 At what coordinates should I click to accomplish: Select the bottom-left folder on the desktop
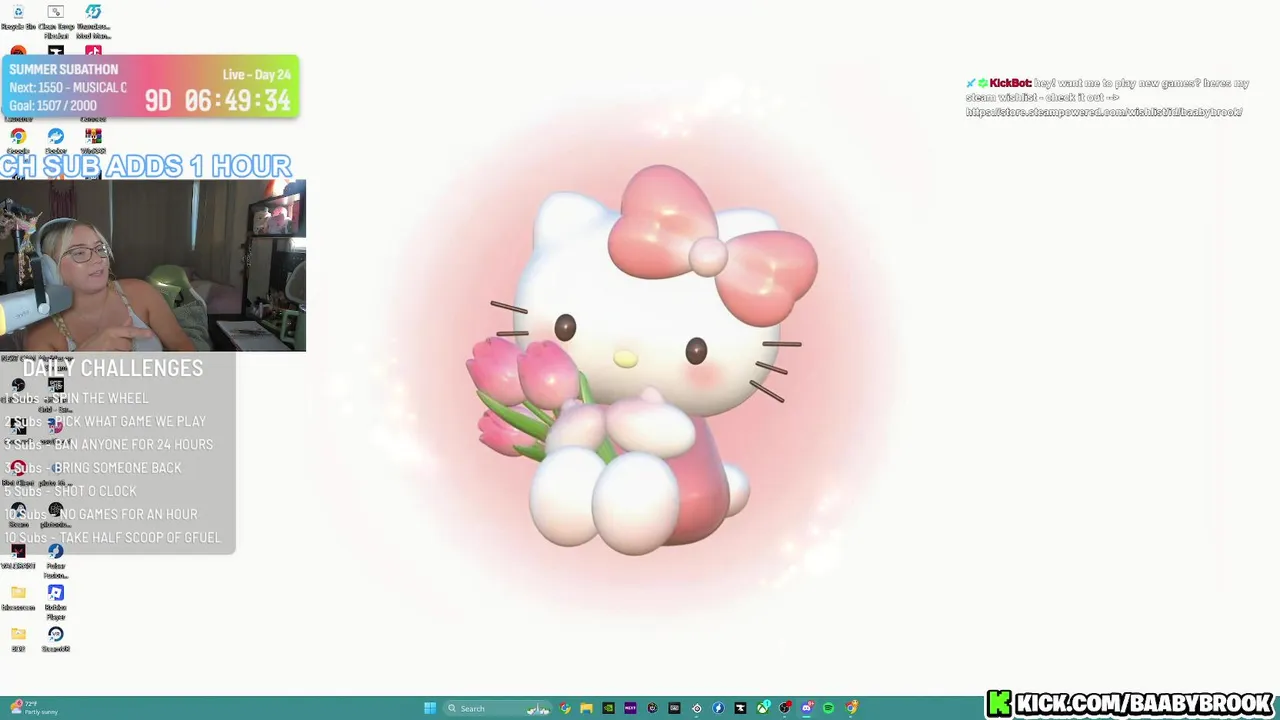tap(18, 639)
